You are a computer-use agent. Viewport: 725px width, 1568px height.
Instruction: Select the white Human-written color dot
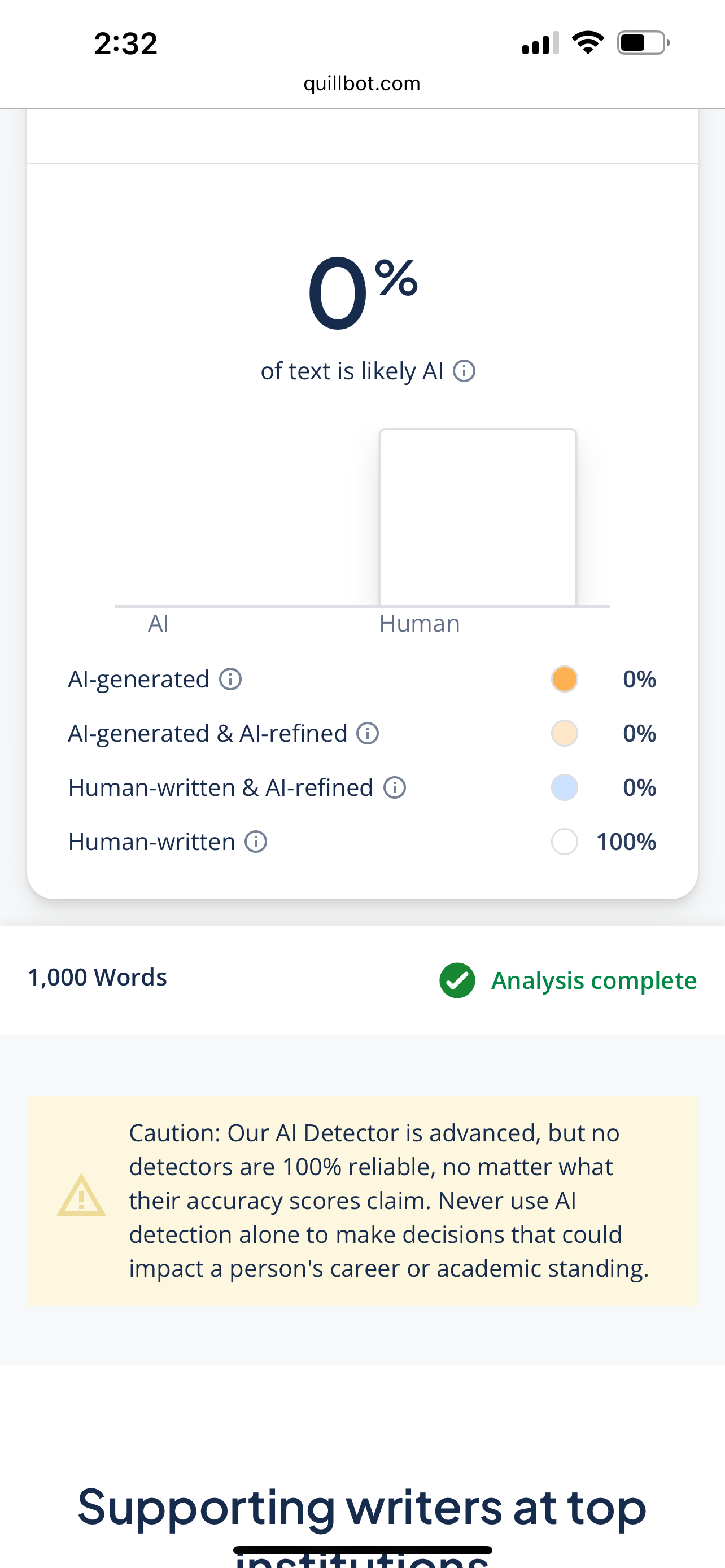click(564, 842)
